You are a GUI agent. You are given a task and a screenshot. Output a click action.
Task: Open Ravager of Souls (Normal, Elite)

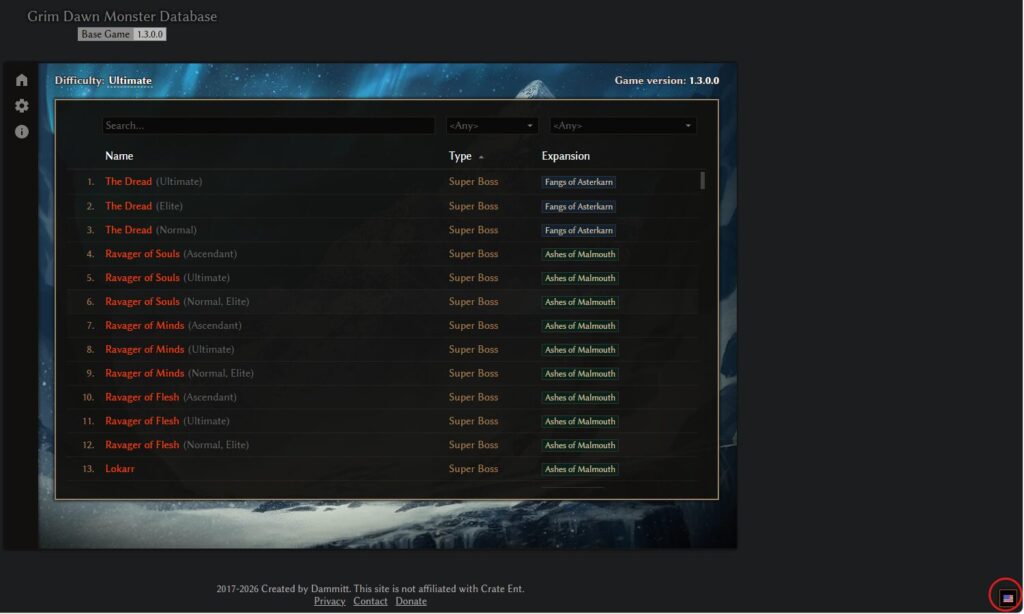click(x=177, y=301)
